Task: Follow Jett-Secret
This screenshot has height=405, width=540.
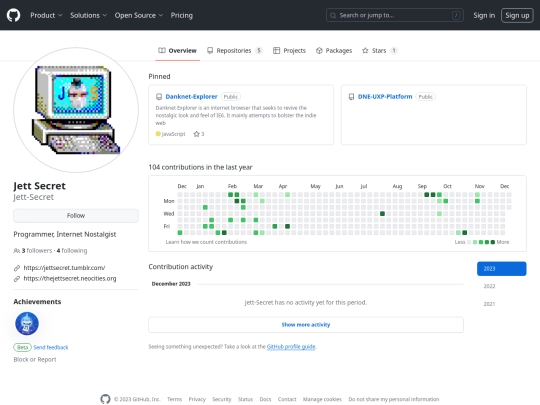Action: click(76, 216)
